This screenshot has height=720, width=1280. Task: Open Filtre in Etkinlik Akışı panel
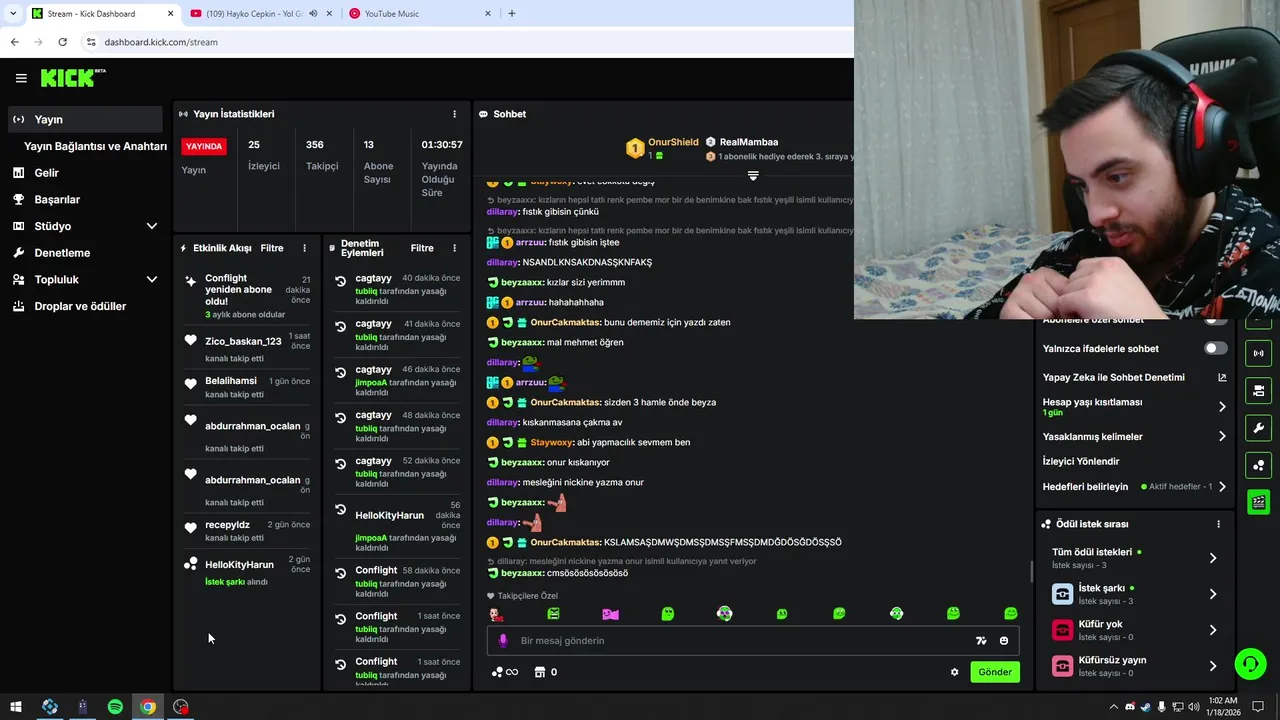[x=272, y=248]
